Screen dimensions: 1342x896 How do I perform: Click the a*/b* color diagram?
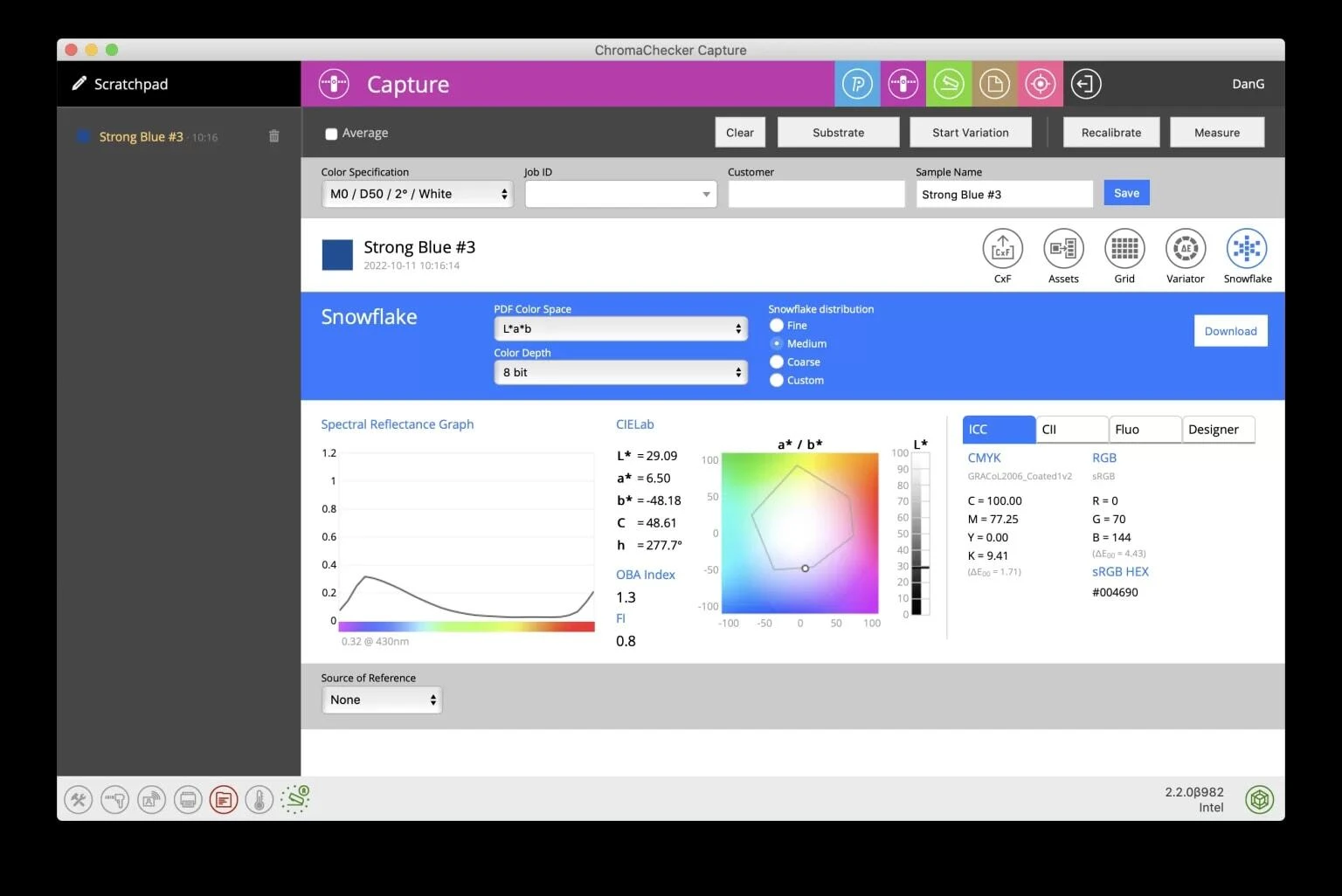click(799, 533)
